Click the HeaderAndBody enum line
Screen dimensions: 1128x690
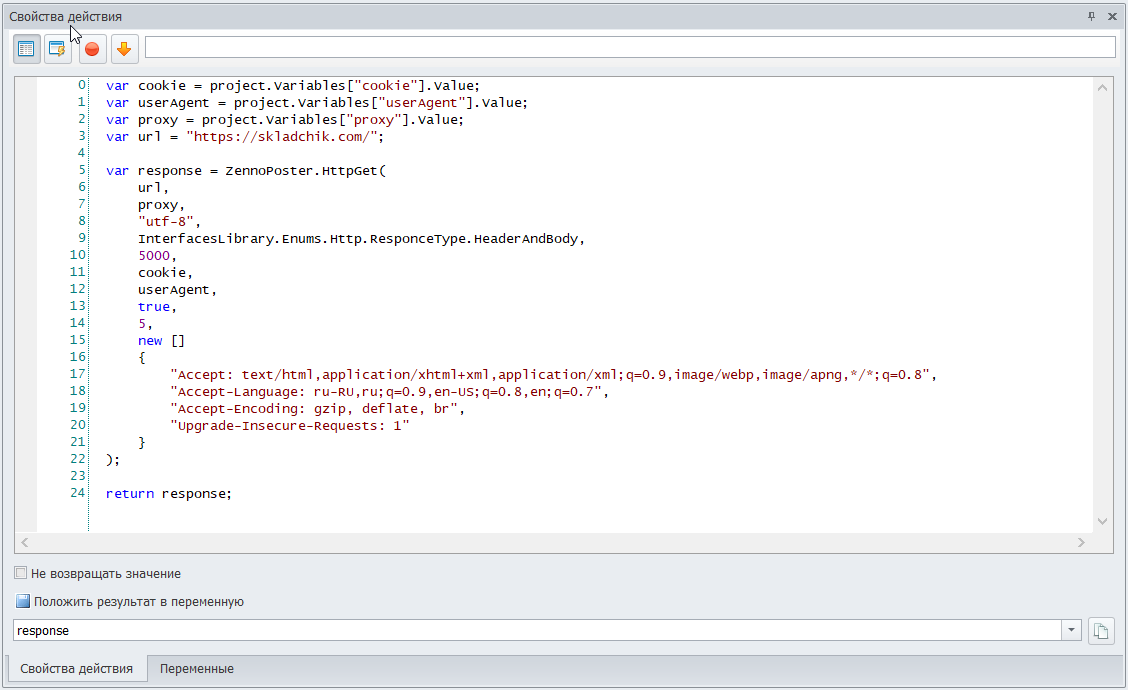(x=361, y=239)
